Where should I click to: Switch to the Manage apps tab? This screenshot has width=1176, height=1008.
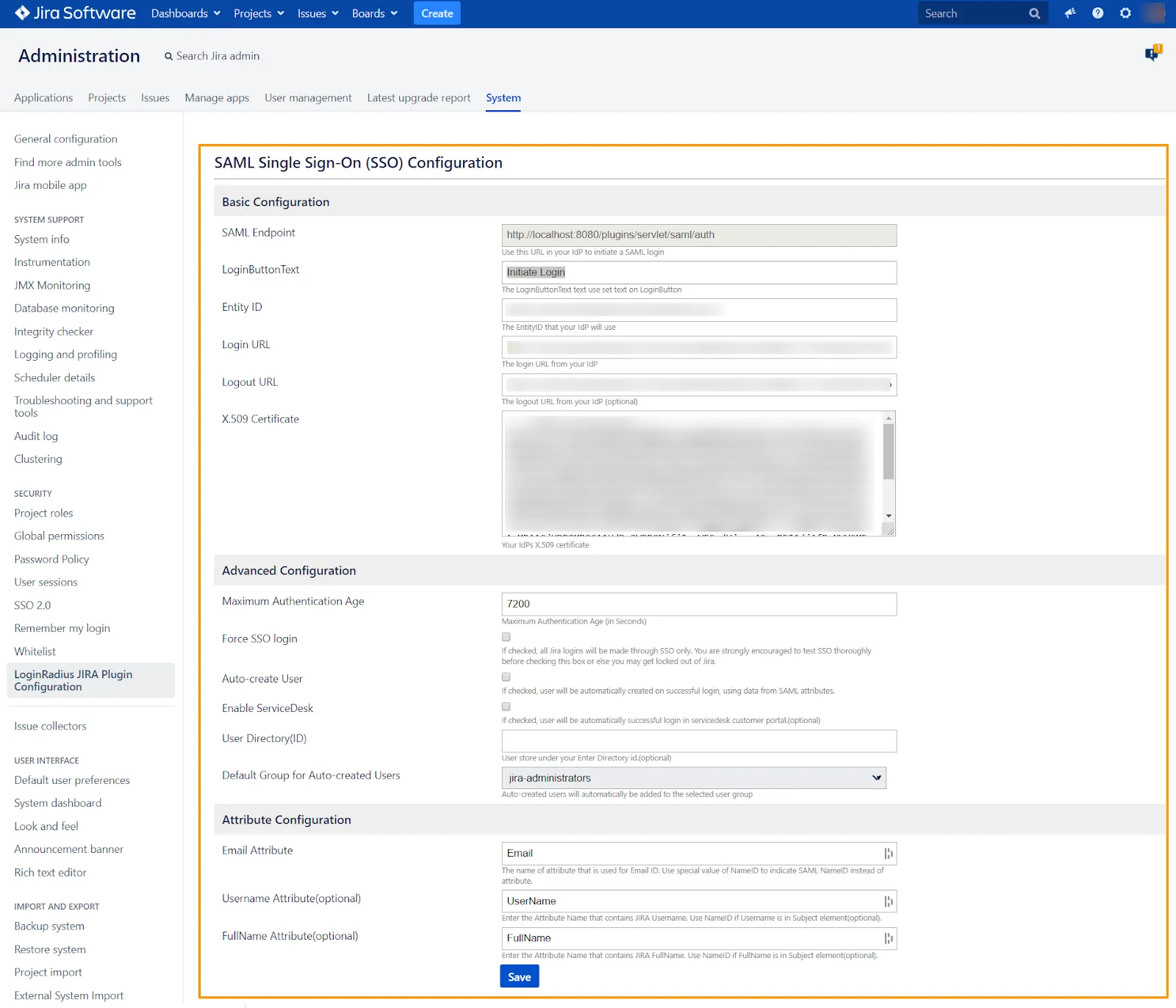coord(217,98)
